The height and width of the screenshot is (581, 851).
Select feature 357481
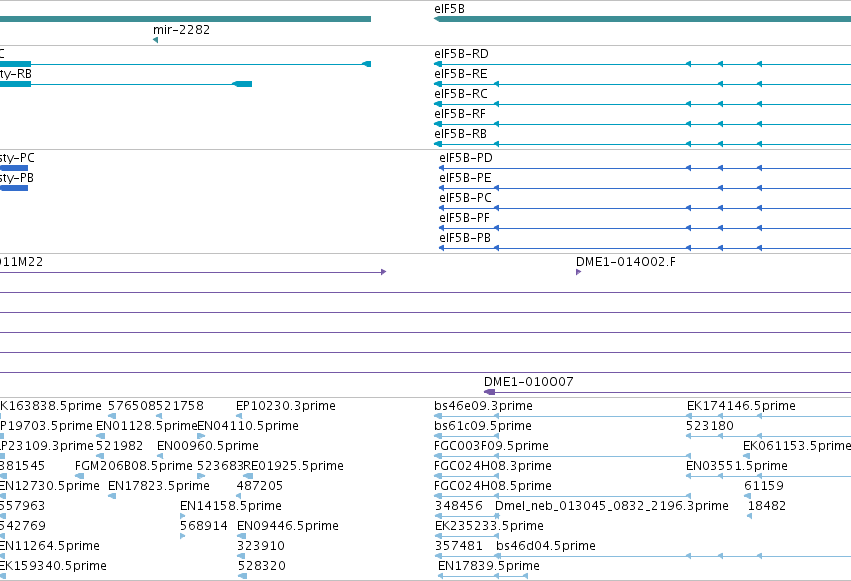[x=459, y=546]
